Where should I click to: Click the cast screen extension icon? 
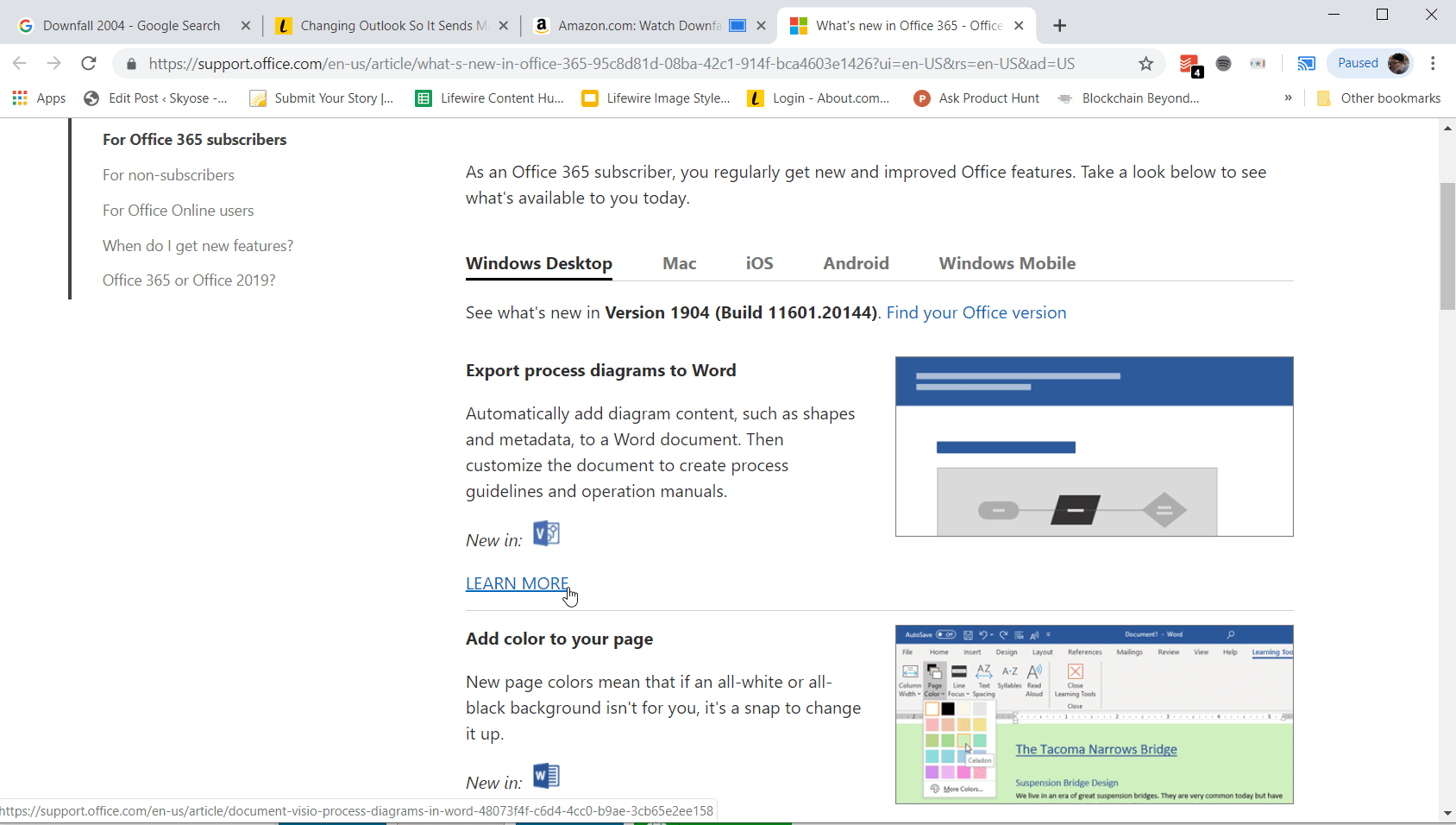point(1306,63)
